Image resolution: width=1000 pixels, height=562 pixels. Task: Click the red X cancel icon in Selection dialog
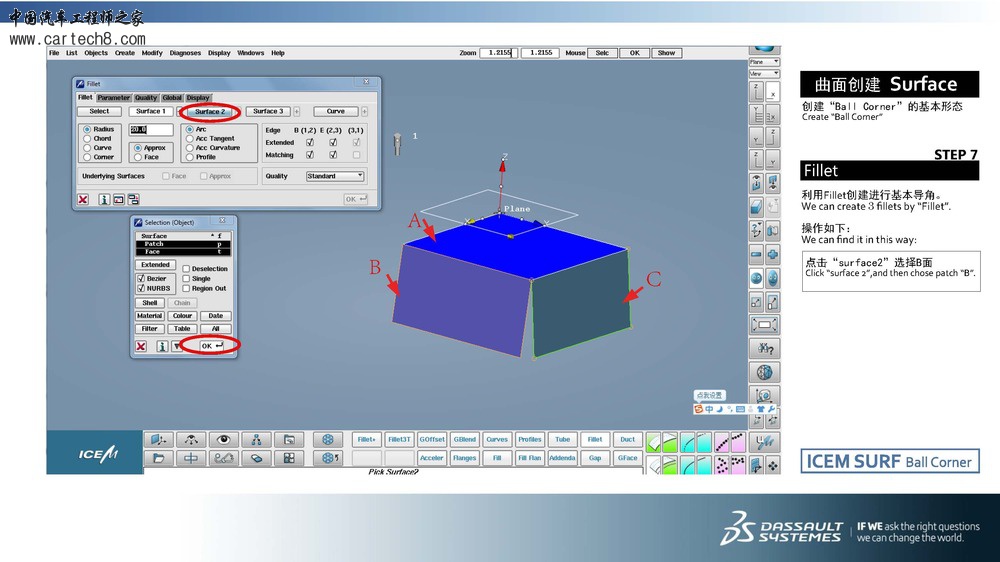(142, 346)
